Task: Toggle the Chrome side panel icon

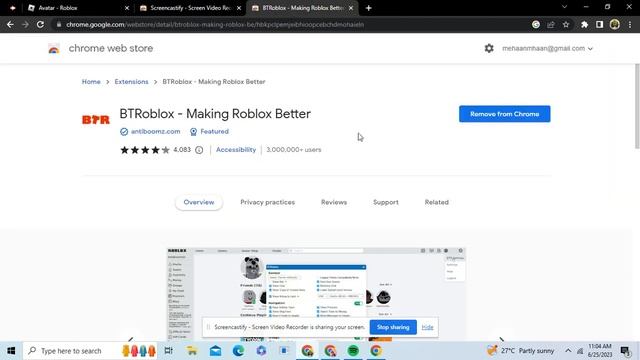Action: (x=599, y=24)
